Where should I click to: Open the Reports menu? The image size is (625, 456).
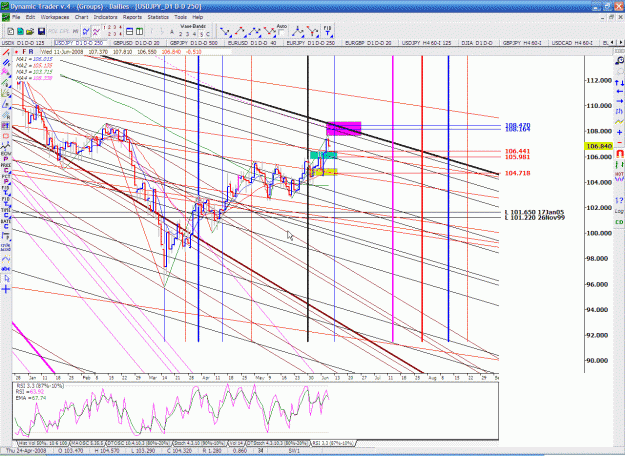[132, 17]
